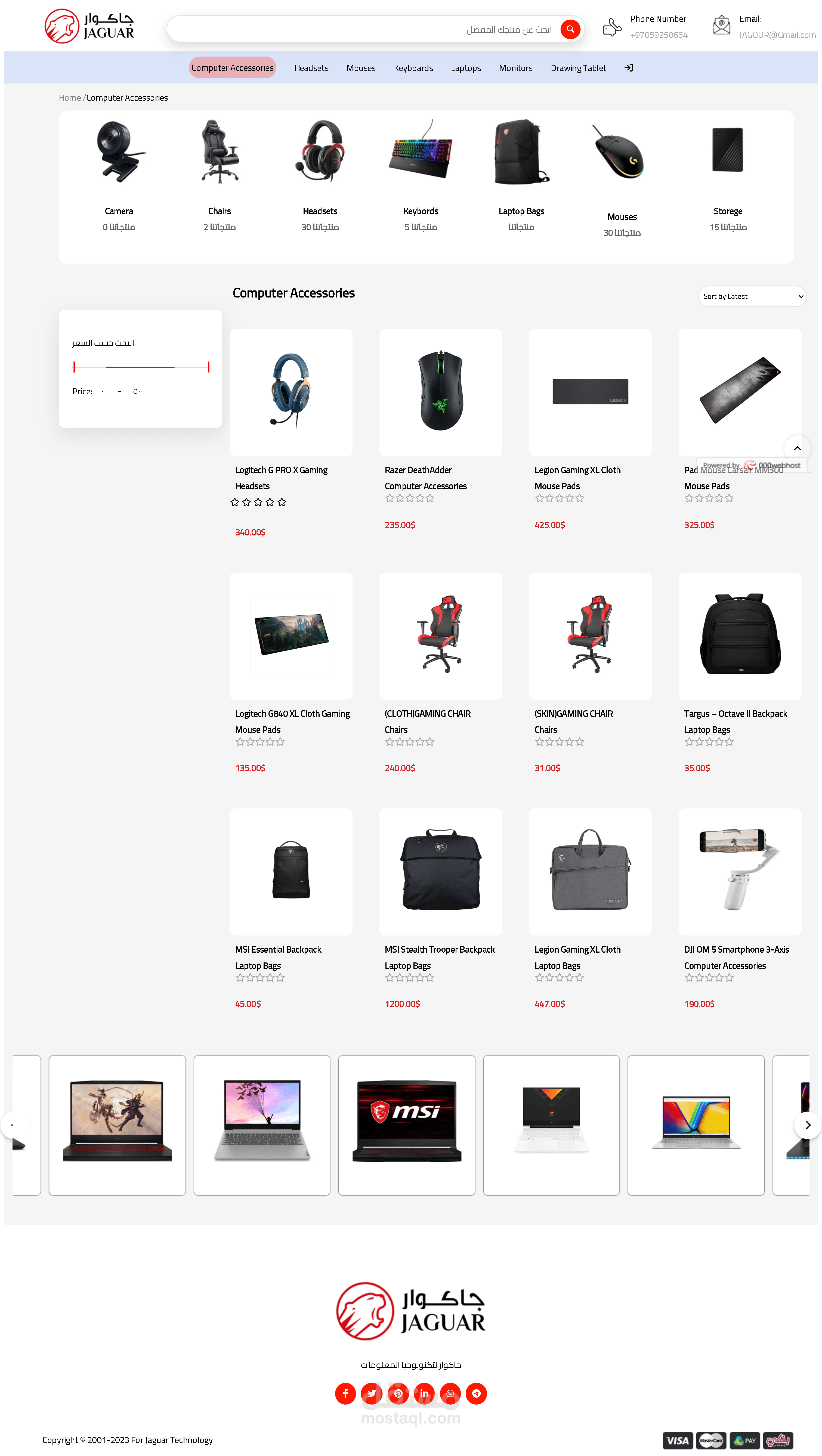The height and width of the screenshot is (1456, 822).
Task: Click the left handle of price slider
Action: 74,367
